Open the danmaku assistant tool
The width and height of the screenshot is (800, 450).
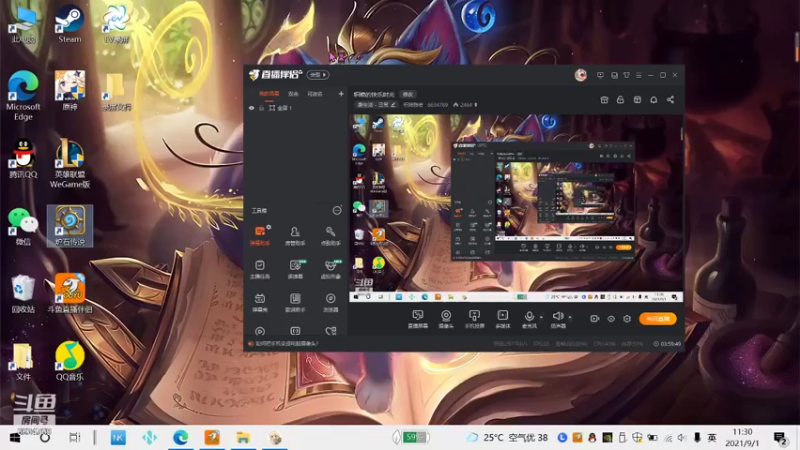pyautogui.click(x=260, y=236)
